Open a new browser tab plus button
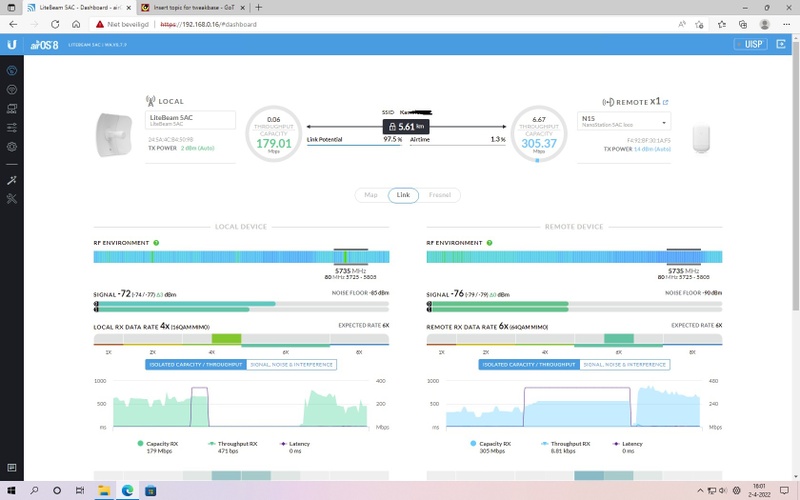This screenshot has width=800, height=500. [x=258, y=7]
